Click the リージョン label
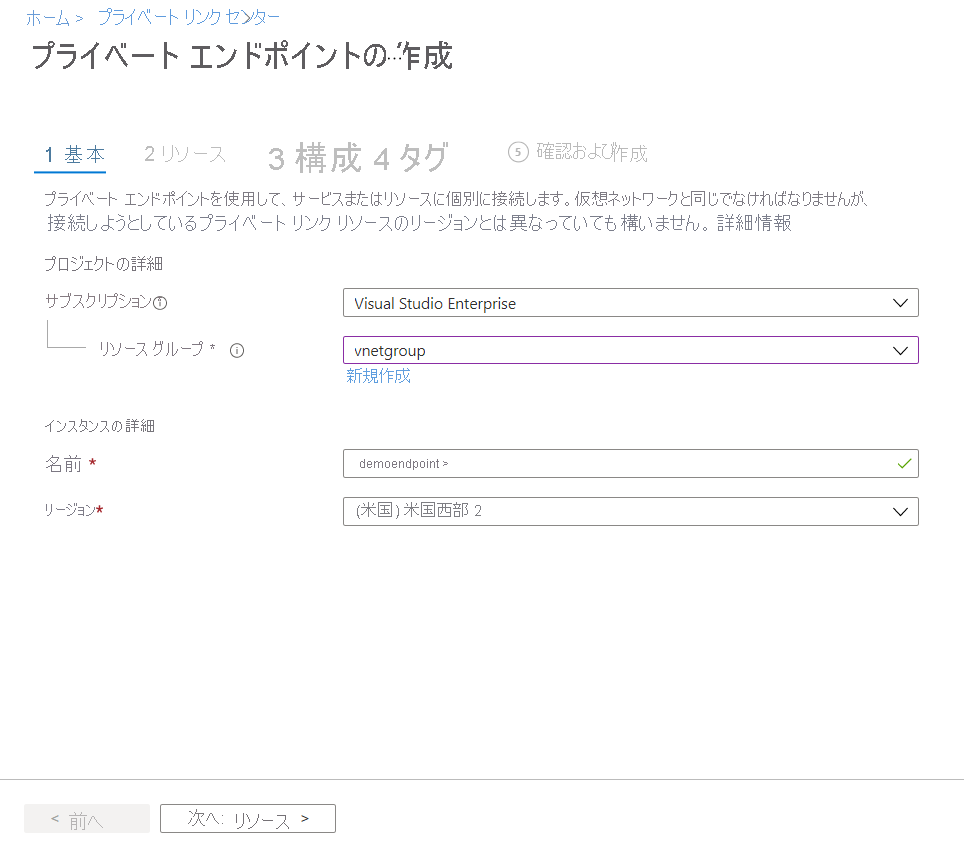Viewport: 964px width, 857px height. (69, 510)
